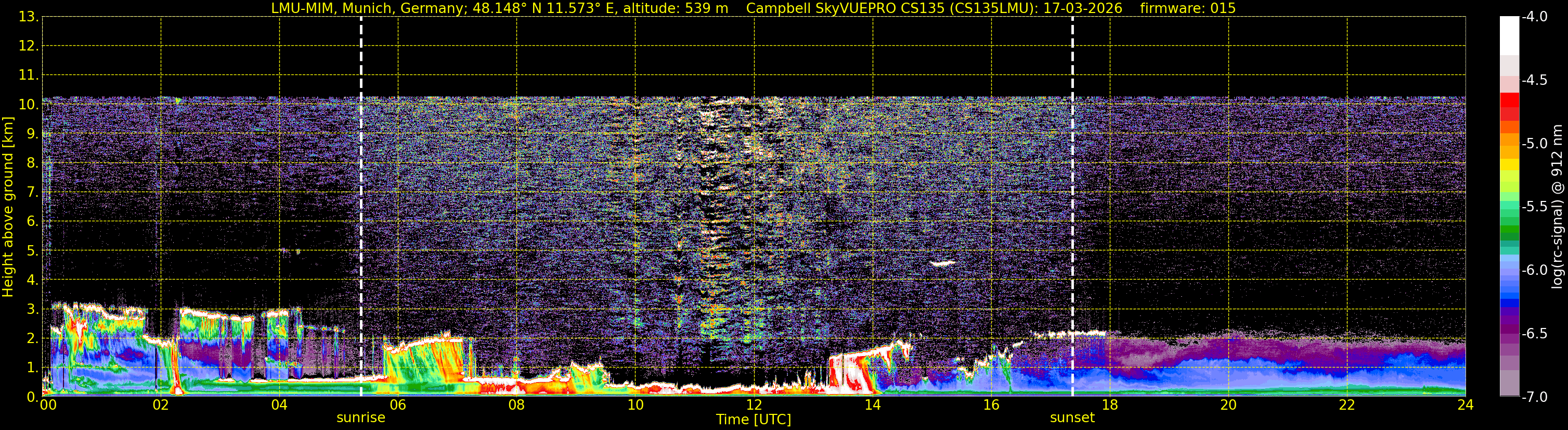Click the time axis tick label '08'

coord(517,405)
